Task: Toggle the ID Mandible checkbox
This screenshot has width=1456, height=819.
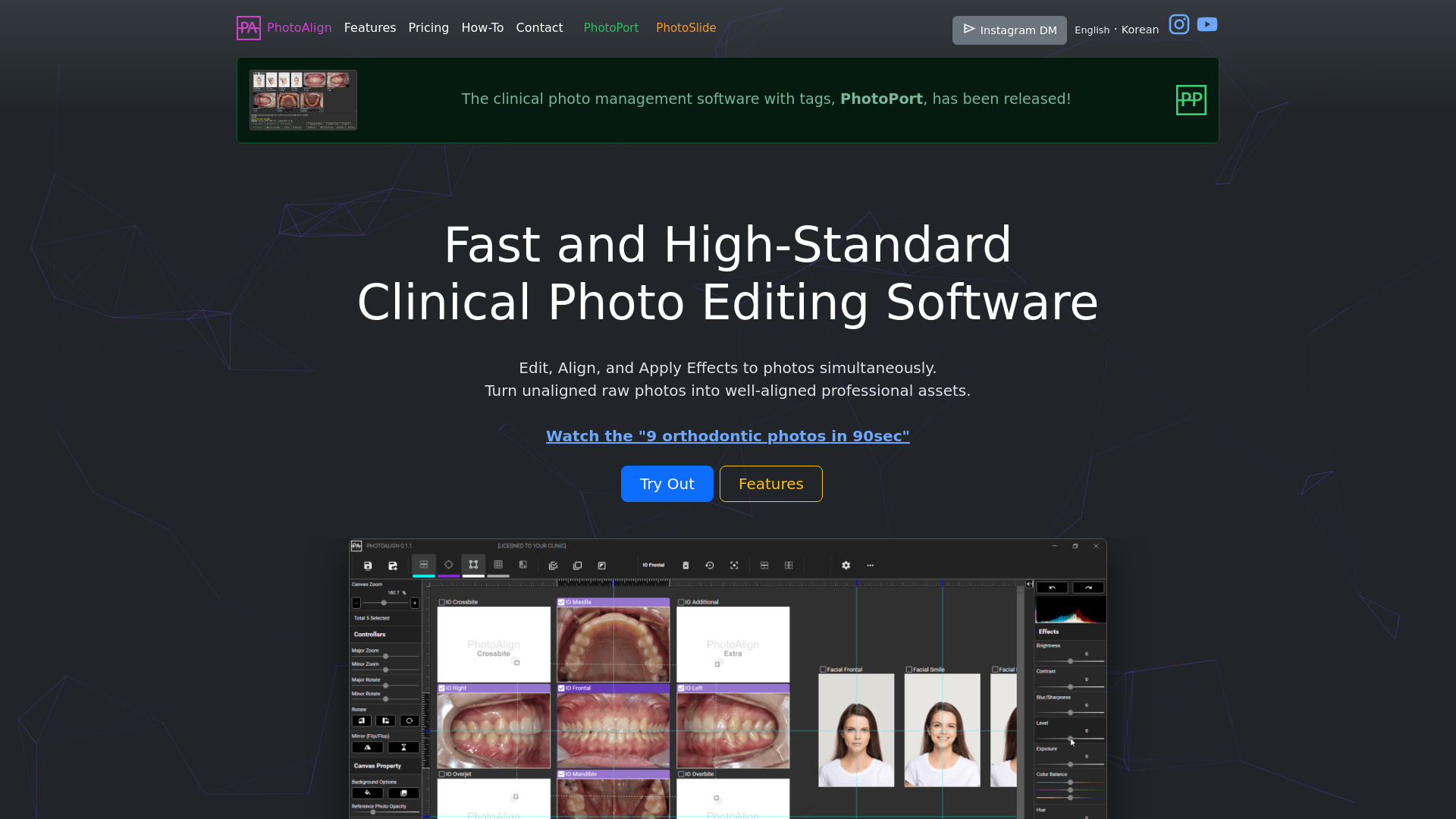Action: pos(561,774)
